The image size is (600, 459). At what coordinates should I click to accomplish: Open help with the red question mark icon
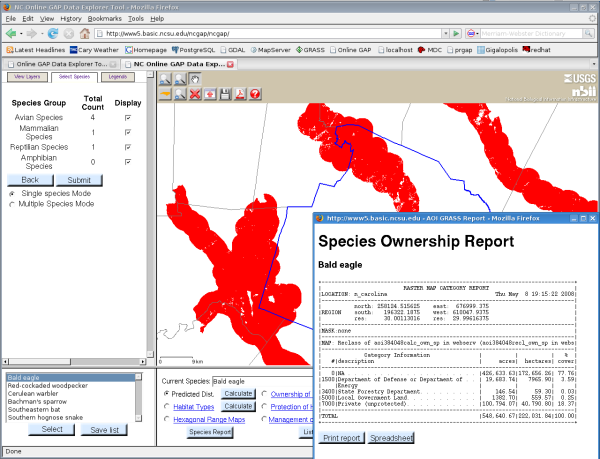coord(255,94)
